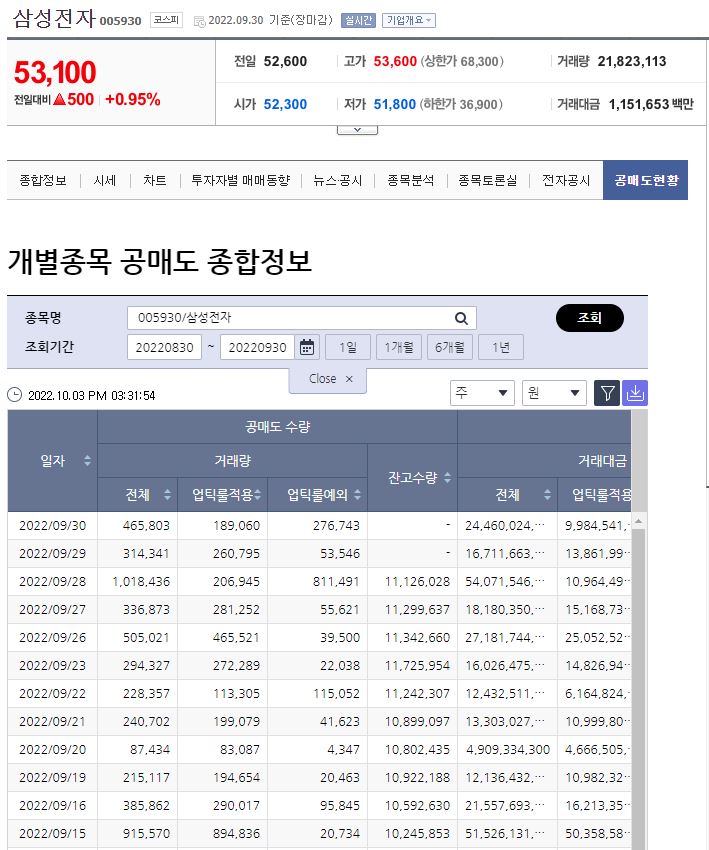Open the 원 currency dropdown

(x=554, y=393)
